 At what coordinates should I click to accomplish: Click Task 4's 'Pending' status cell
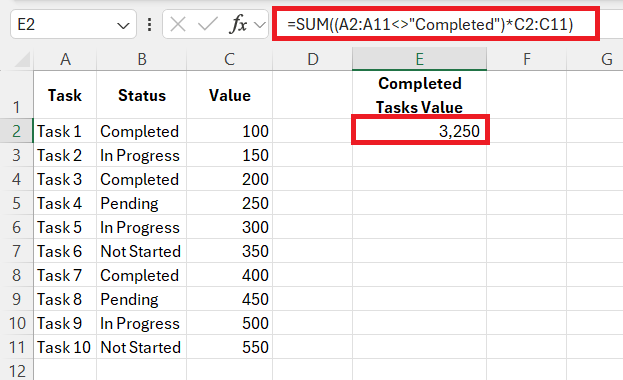click(142, 203)
